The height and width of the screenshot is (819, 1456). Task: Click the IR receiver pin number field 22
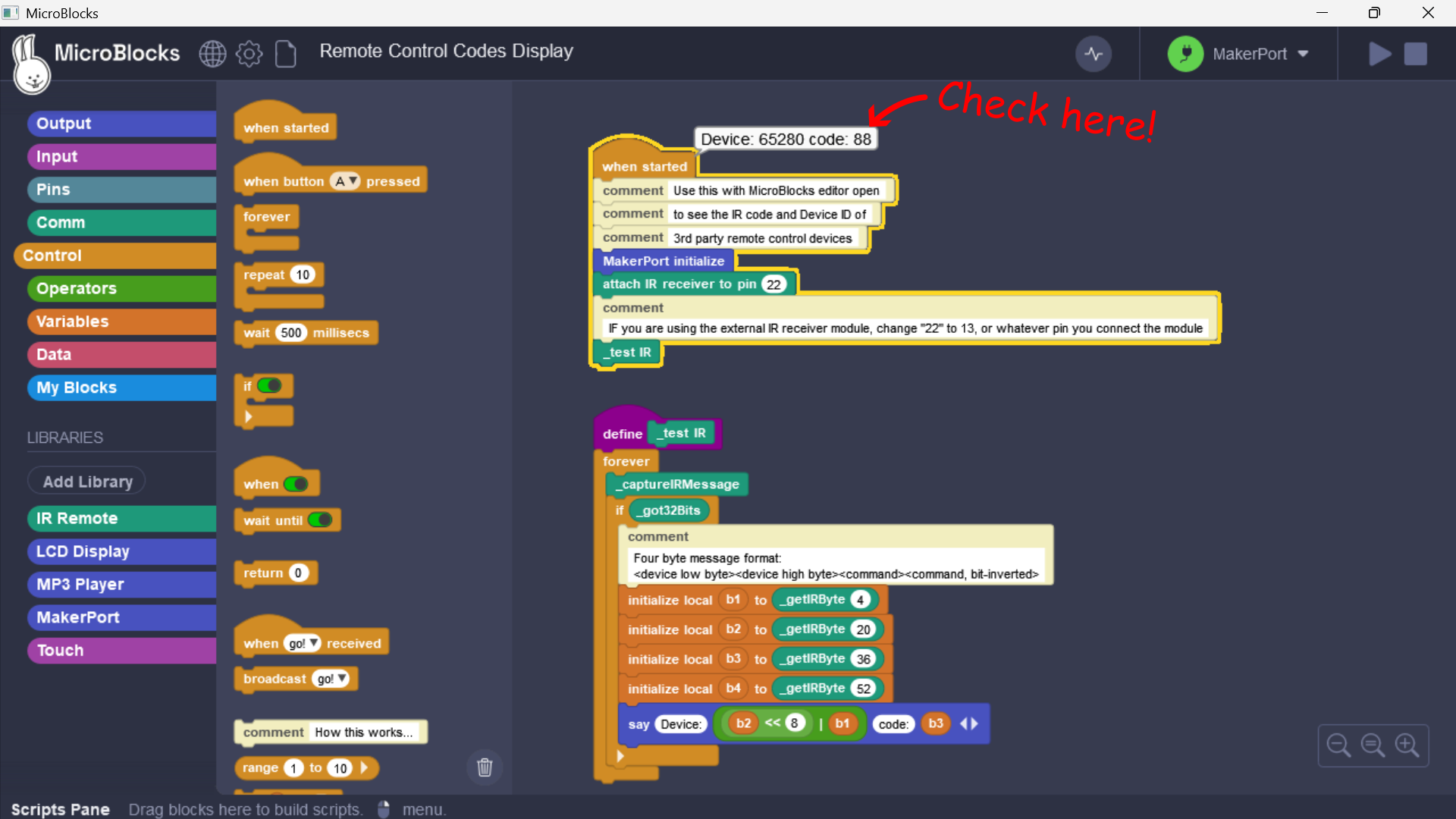coord(773,284)
